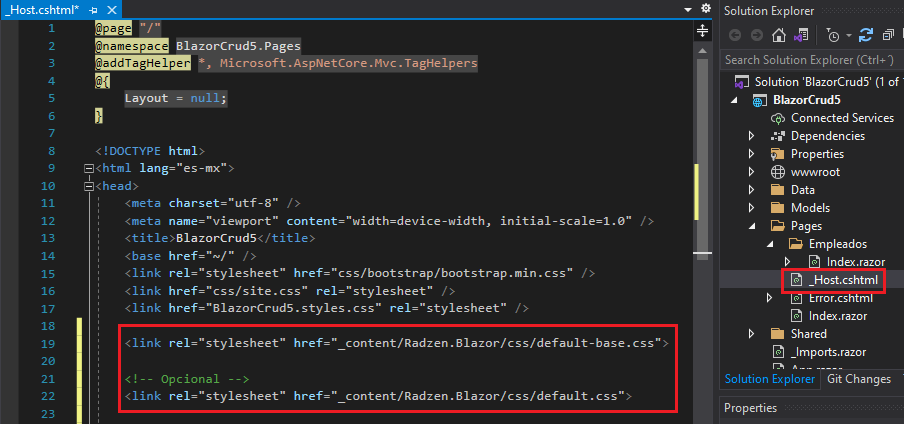Image resolution: width=904 pixels, height=424 pixels.
Task: Open editor window settings gear
Action: [x=705, y=8]
